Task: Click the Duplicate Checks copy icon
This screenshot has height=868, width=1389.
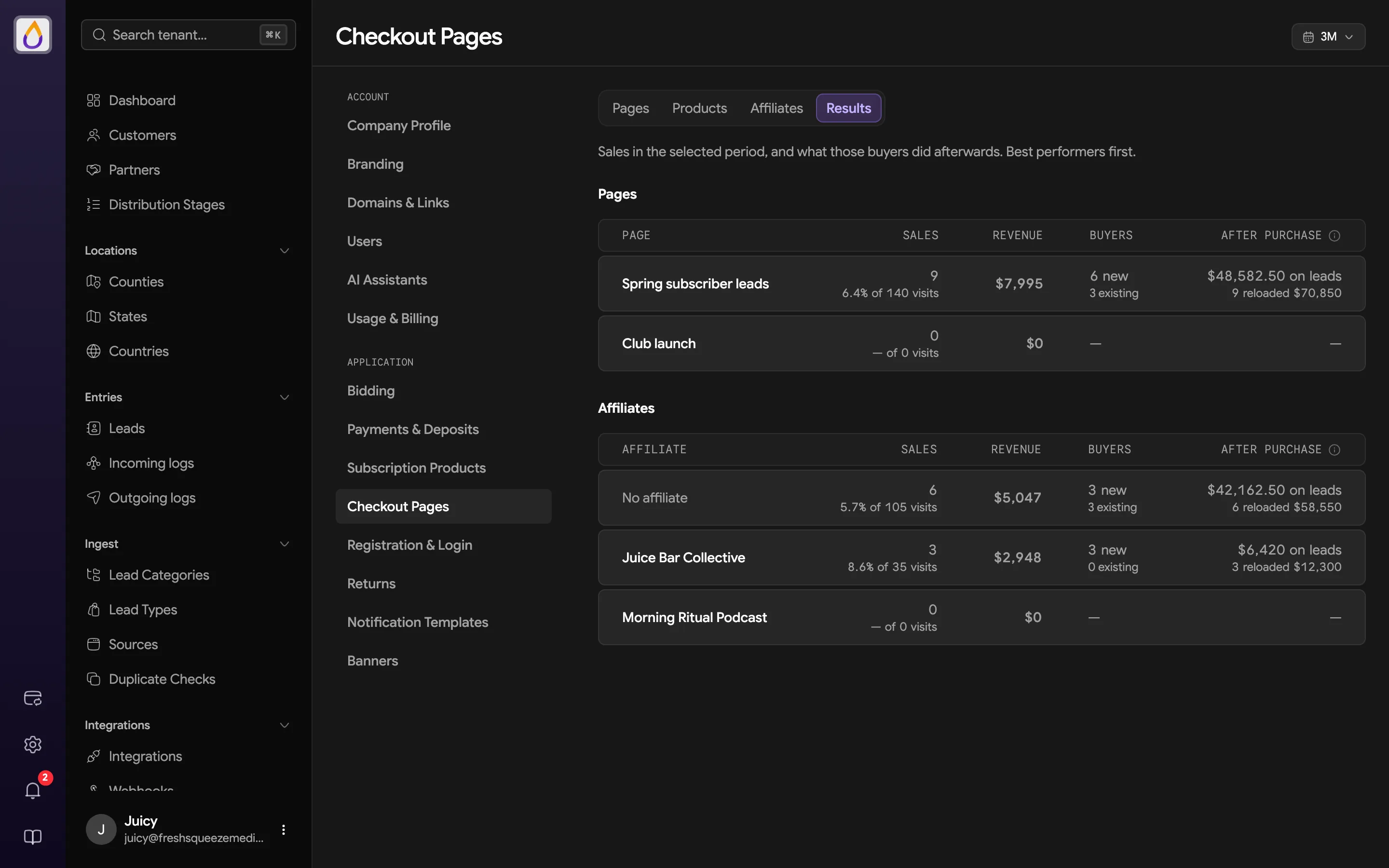Action: tap(94, 679)
